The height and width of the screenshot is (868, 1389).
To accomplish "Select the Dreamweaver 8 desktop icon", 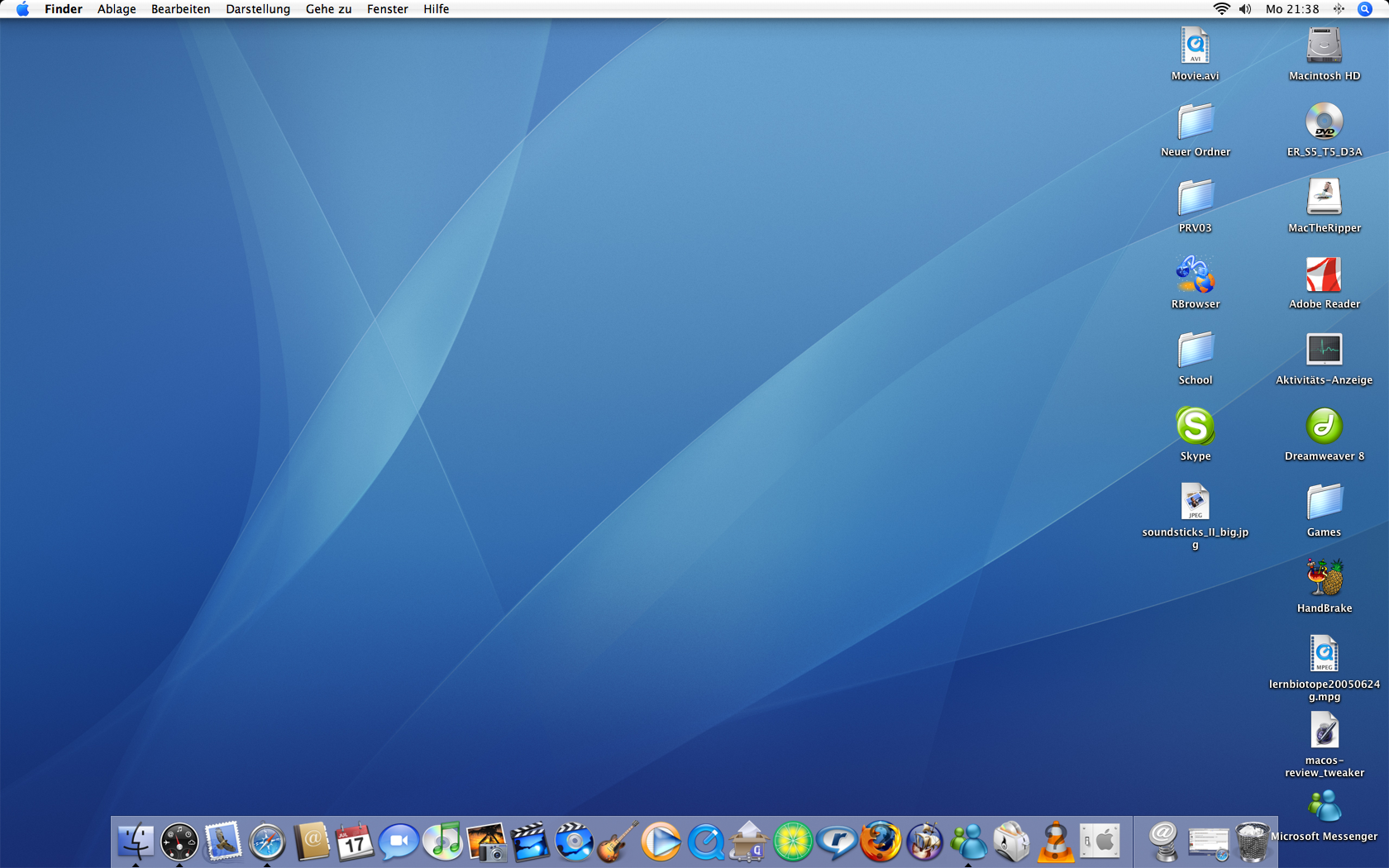I will [x=1324, y=427].
